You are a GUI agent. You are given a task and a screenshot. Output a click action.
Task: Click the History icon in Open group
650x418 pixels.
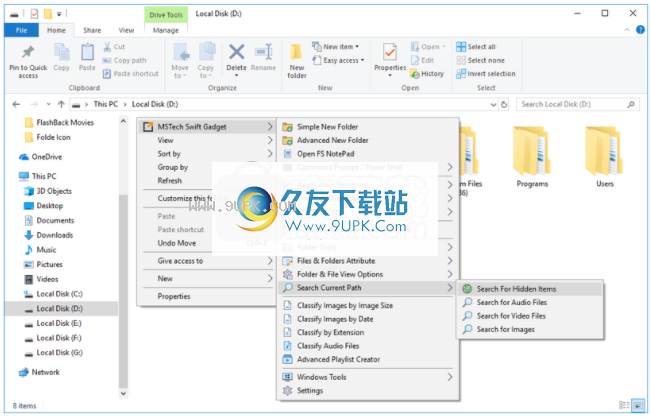coord(415,74)
